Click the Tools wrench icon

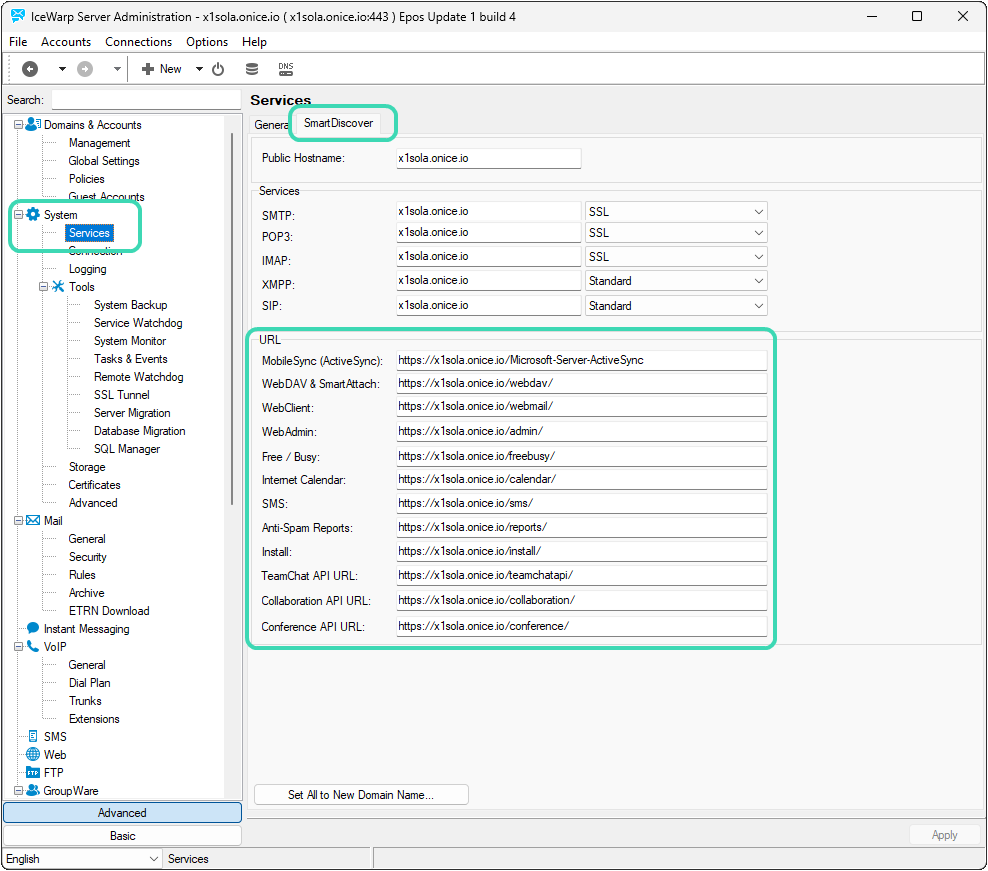click(x=58, y=286)
